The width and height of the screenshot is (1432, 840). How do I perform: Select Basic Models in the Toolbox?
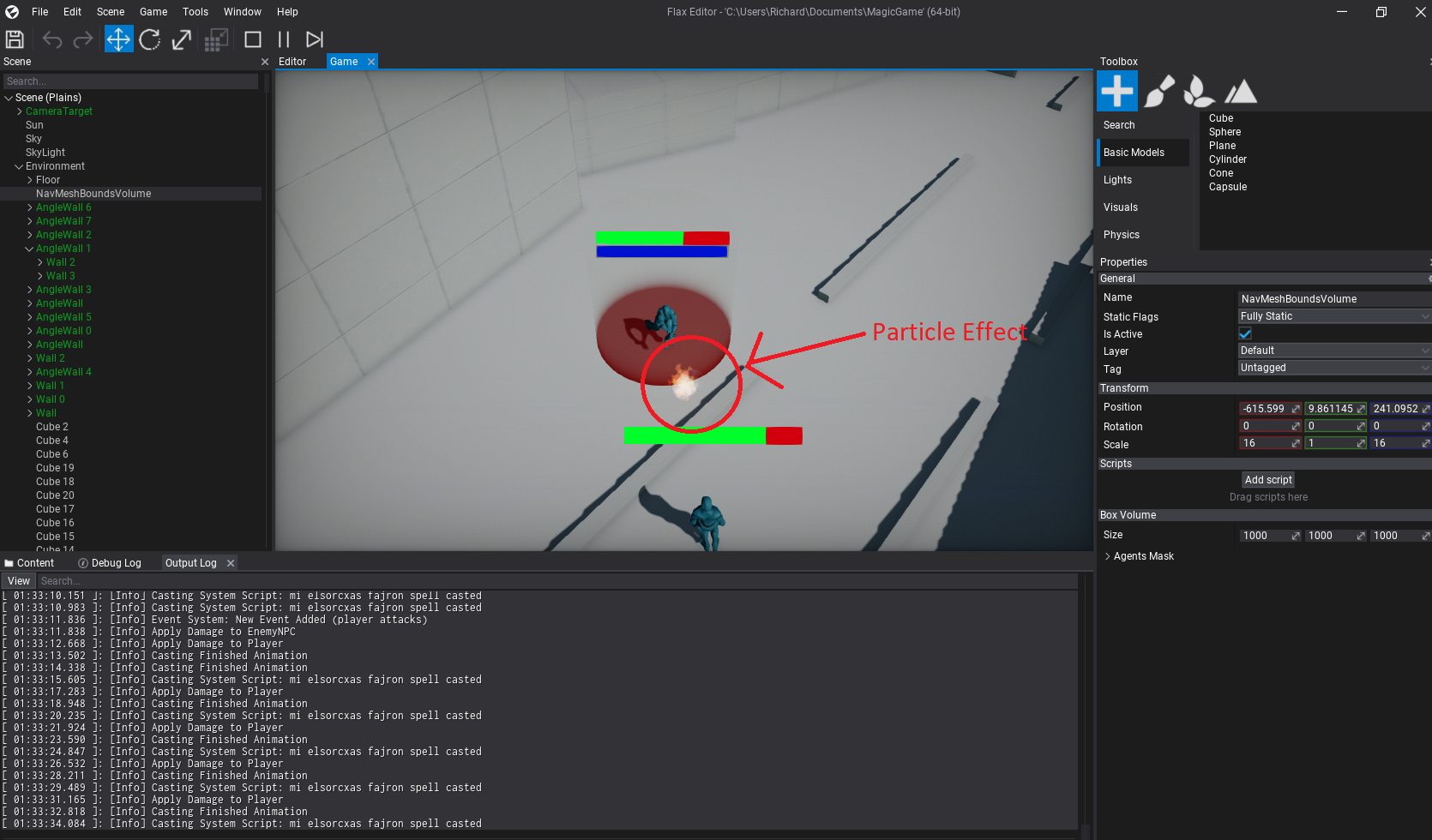1134,152
